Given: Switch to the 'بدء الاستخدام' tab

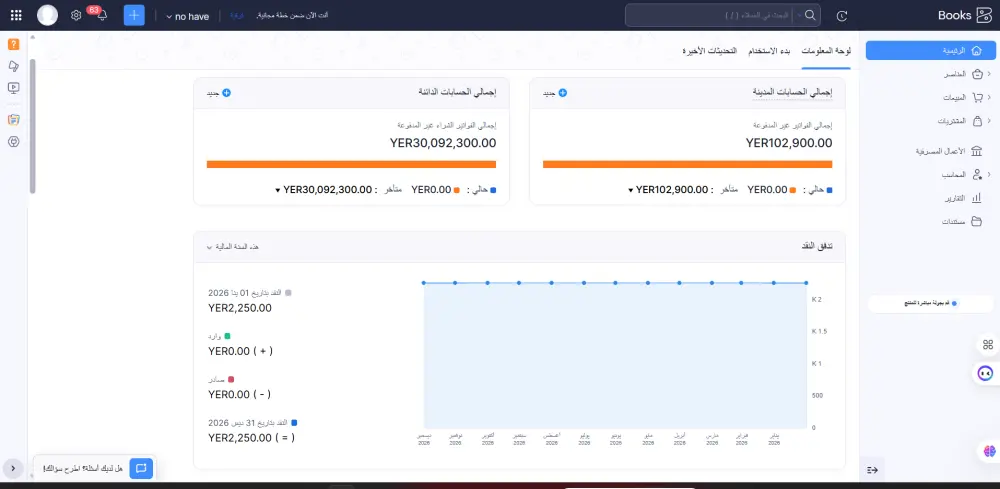Looking at the screenshot, I should [768, 51].
